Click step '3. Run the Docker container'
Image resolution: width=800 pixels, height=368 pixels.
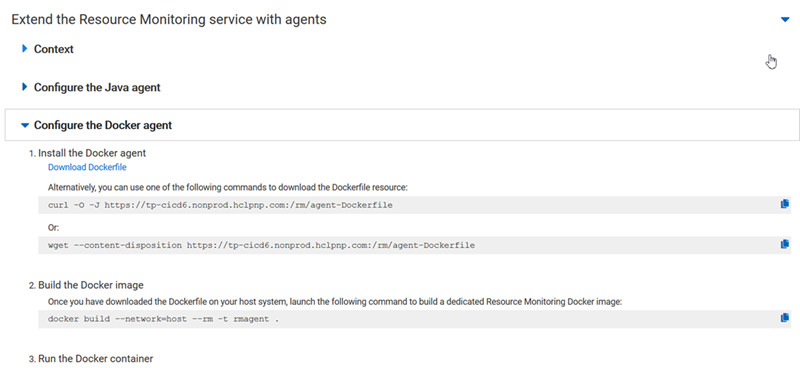pyautogui.click(x=91, y=359)
